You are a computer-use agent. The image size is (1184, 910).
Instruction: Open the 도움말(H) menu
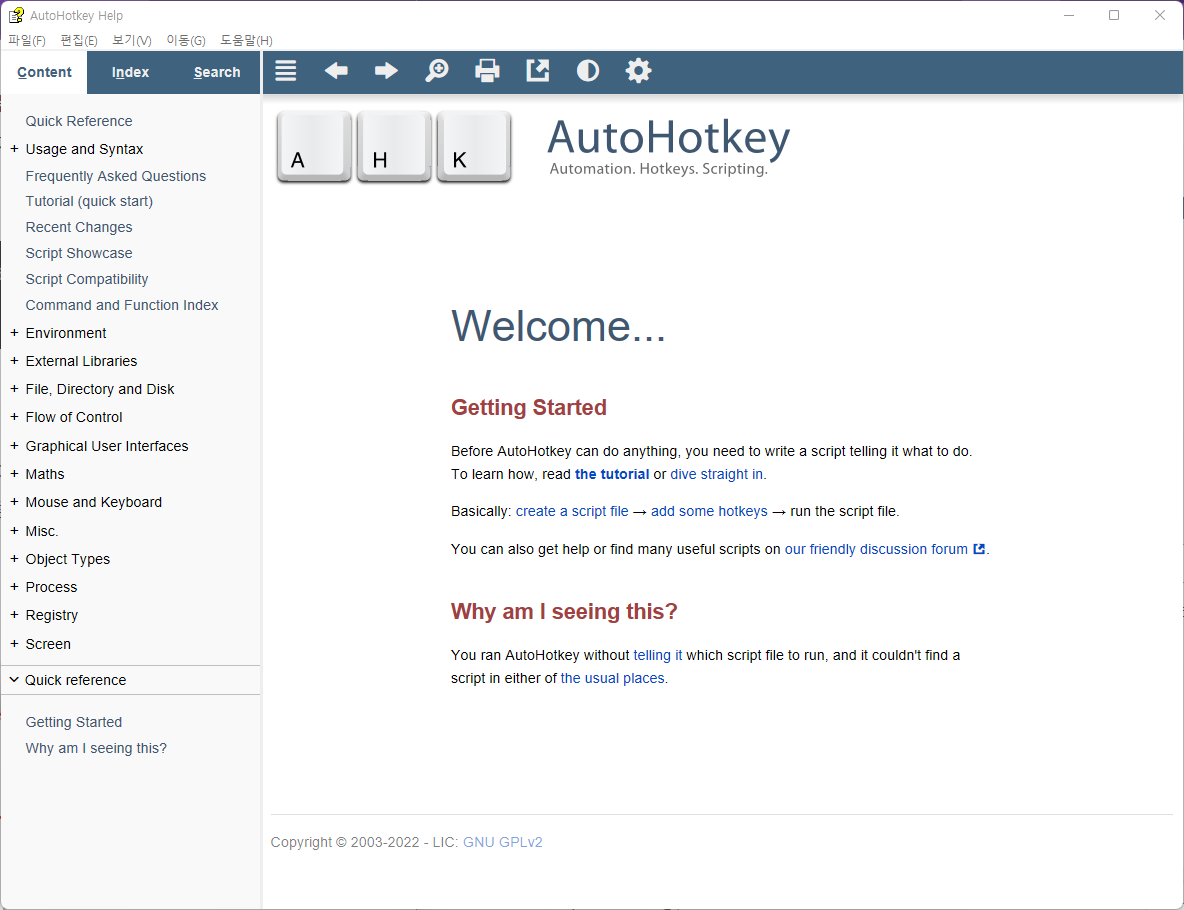(x=246, y=40)
